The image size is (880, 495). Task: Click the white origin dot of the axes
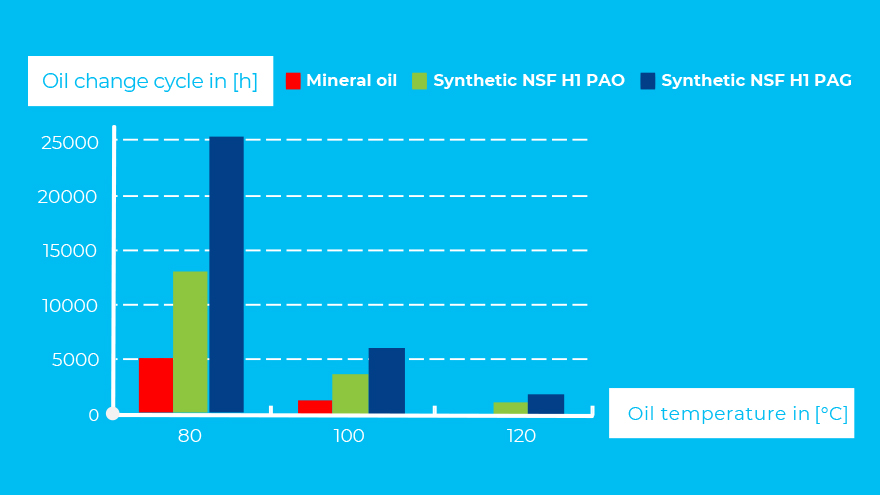pyautogui.click(x=113, y=414)
